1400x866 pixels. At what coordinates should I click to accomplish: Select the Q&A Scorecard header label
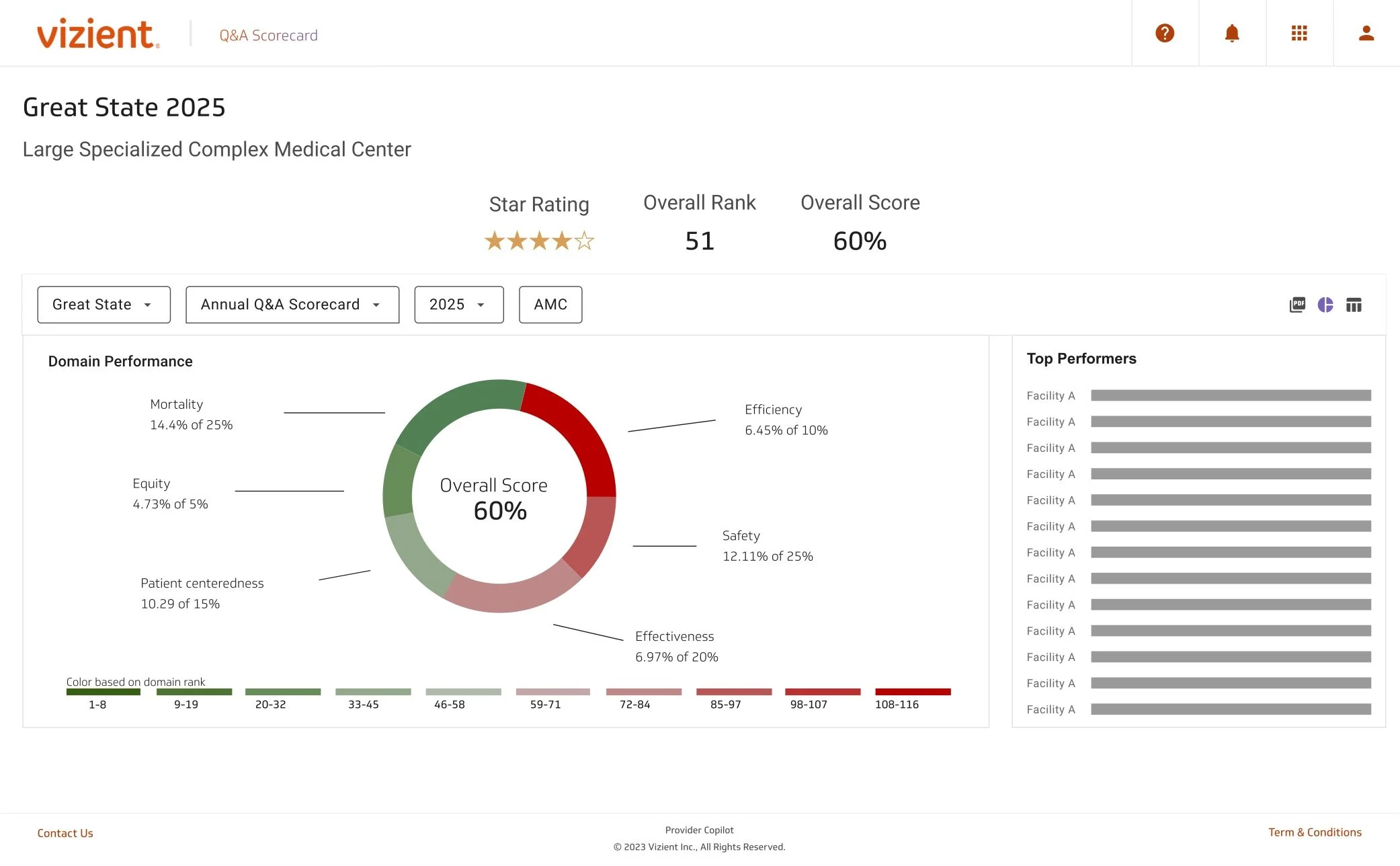267,35
